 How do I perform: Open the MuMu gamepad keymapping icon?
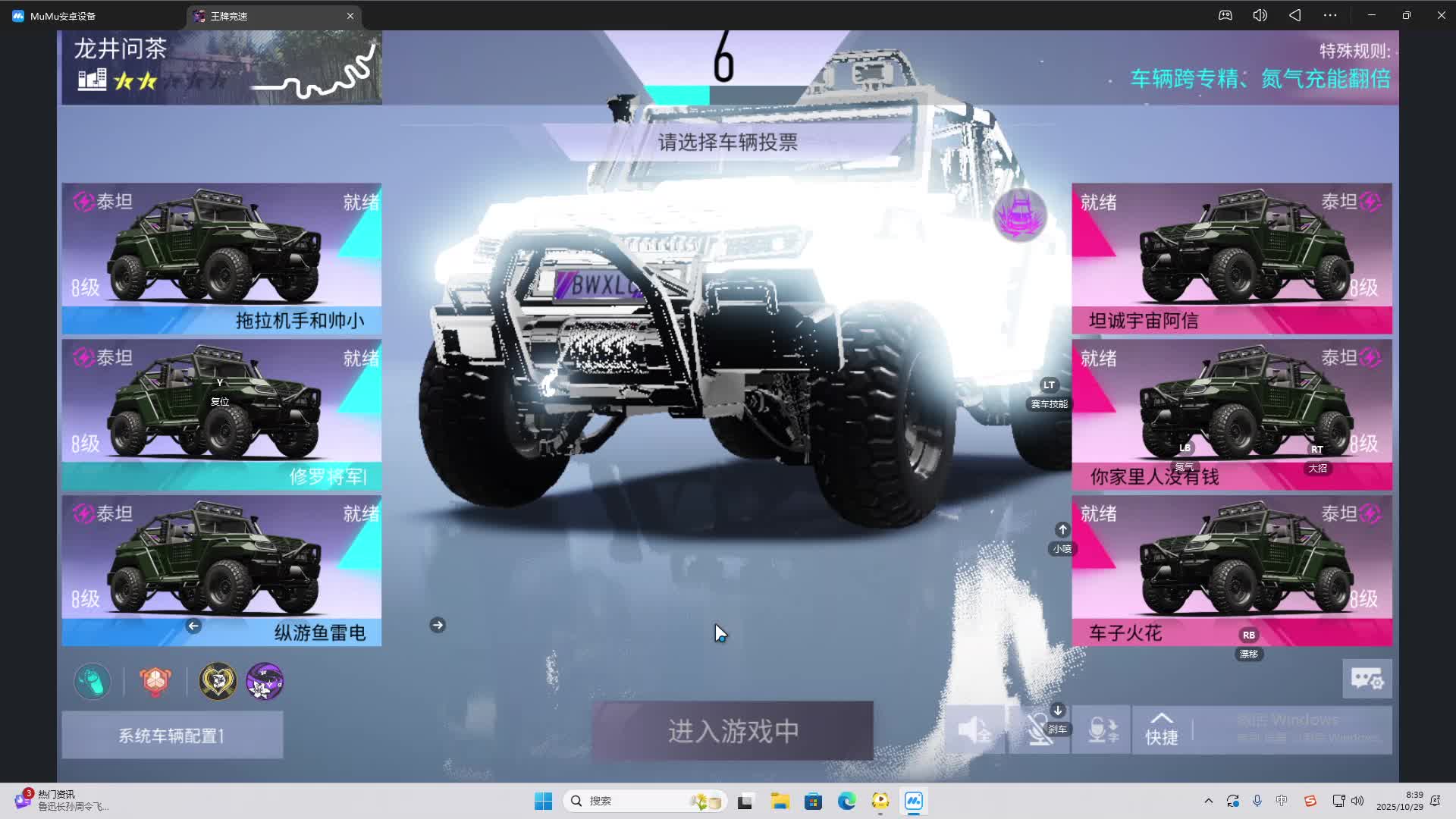(x=1225, y=15)
